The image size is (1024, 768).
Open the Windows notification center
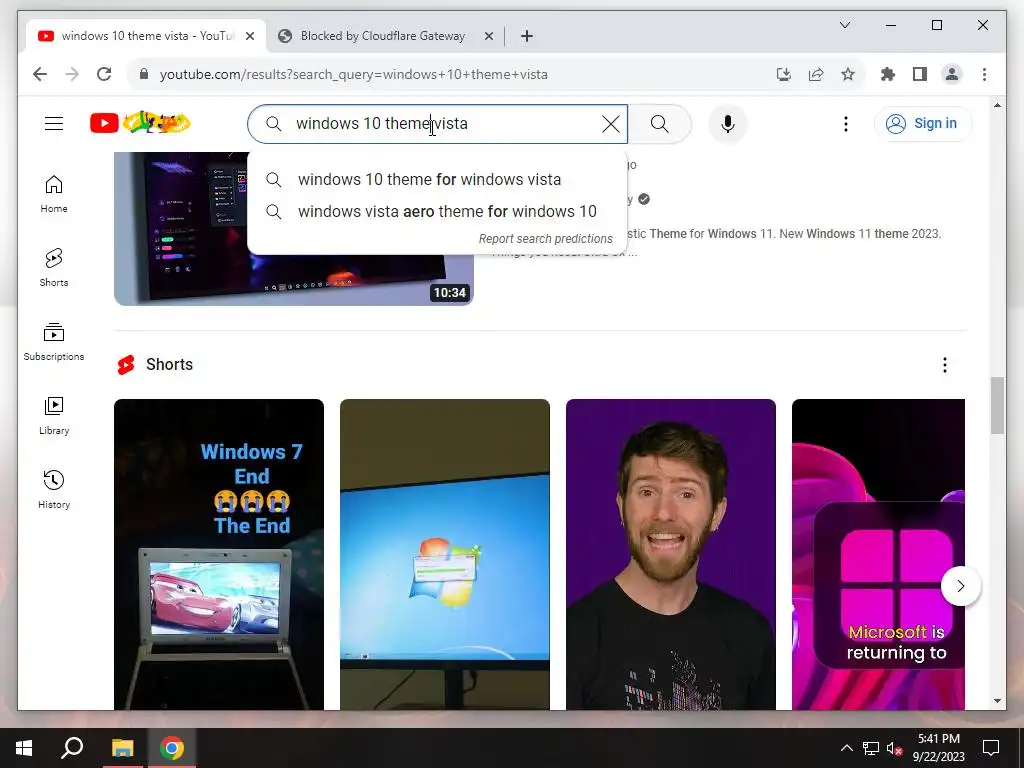(x=991, y=748)
